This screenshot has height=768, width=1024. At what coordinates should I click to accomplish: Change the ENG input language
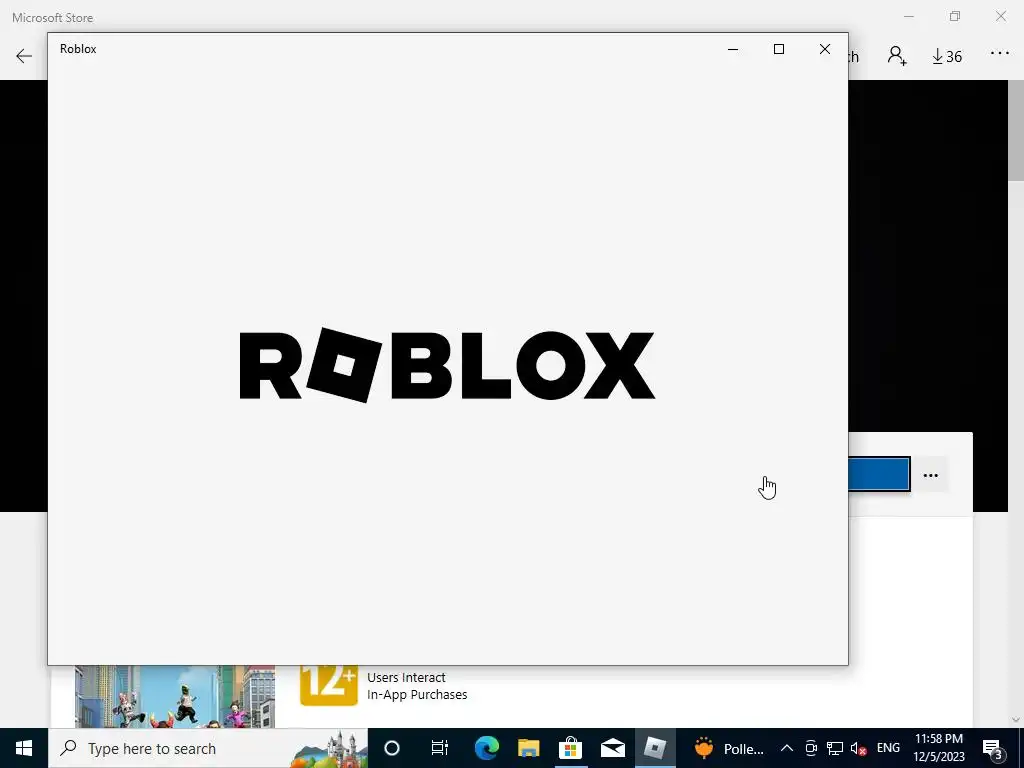tap(888, 748)
